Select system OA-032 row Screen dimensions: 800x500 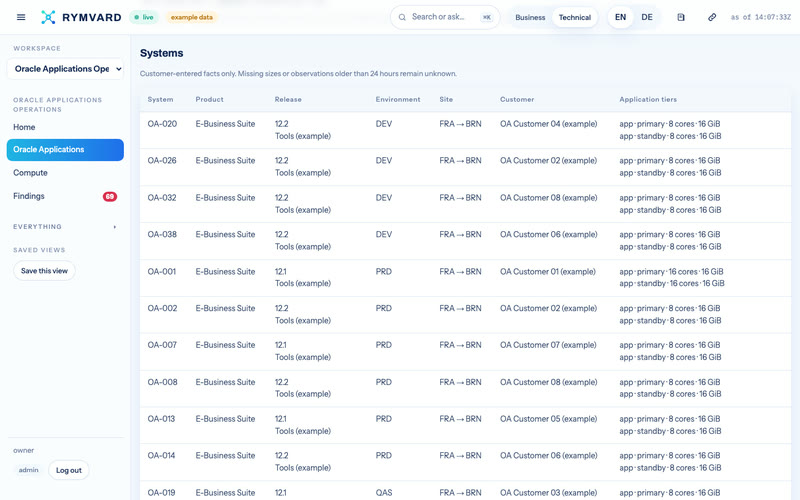tap(465, 204)
